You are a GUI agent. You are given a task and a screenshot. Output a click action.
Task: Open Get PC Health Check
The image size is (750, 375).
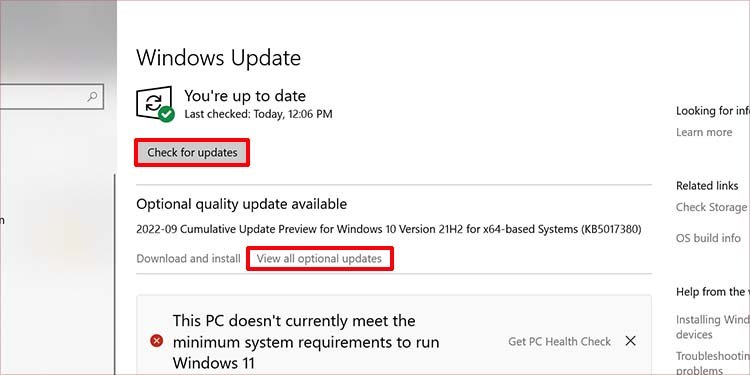click(x=559, y=342)
